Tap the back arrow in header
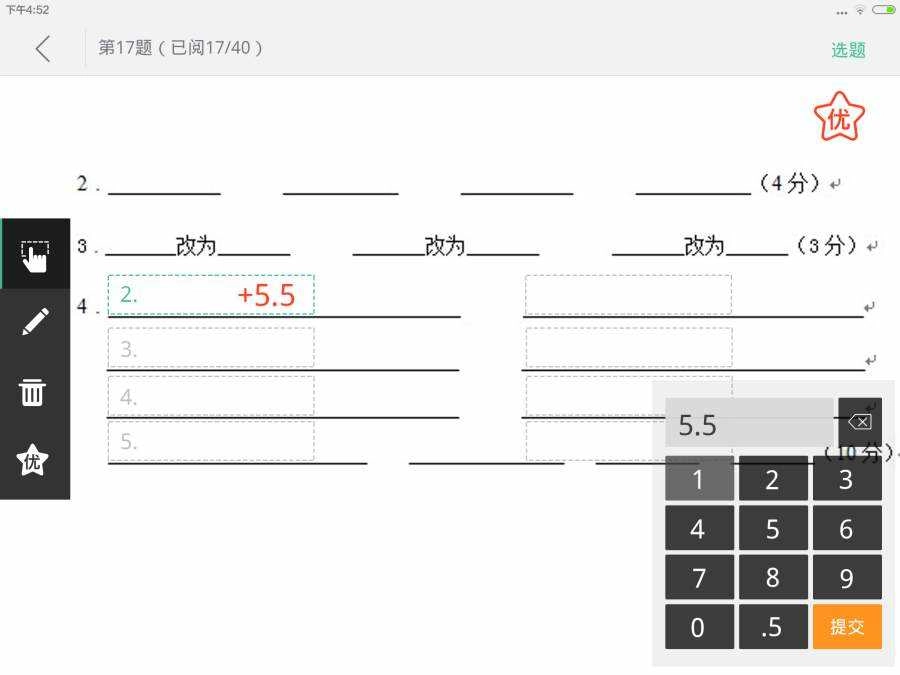The width and height of the screenshot is (900, 675). click(43, 48)
